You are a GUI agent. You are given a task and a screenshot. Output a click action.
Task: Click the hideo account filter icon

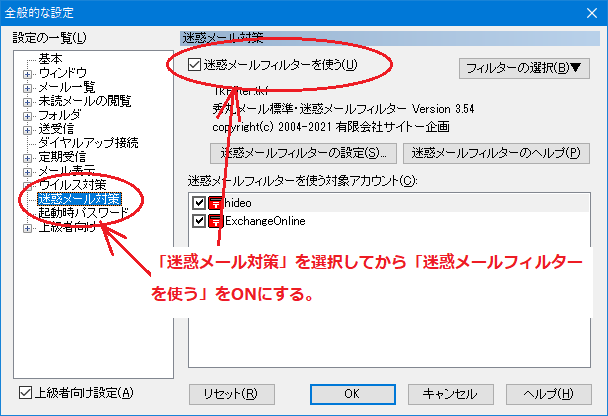coord(215,203)
